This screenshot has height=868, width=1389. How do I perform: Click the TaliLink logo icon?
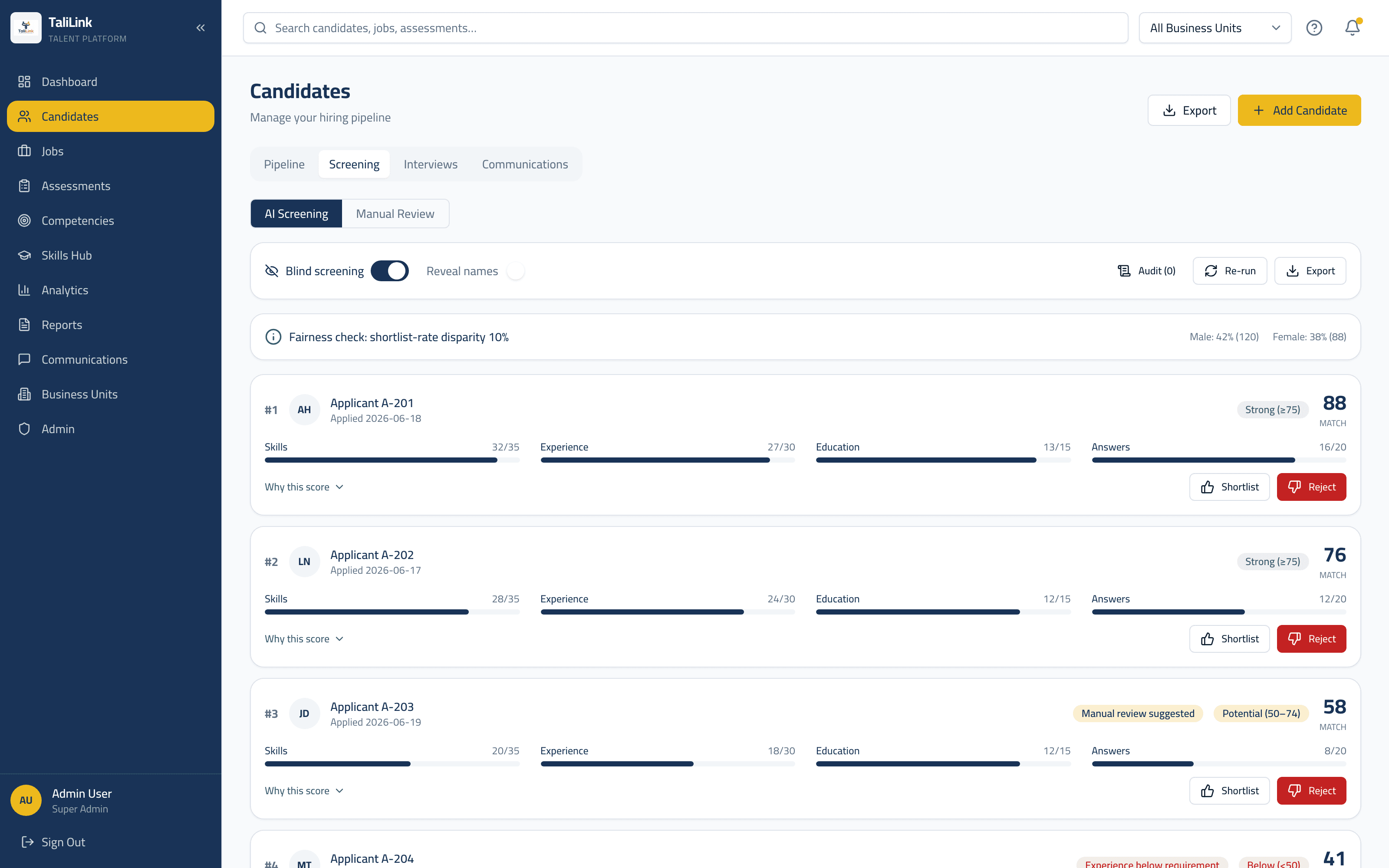[x=26, y=27]
